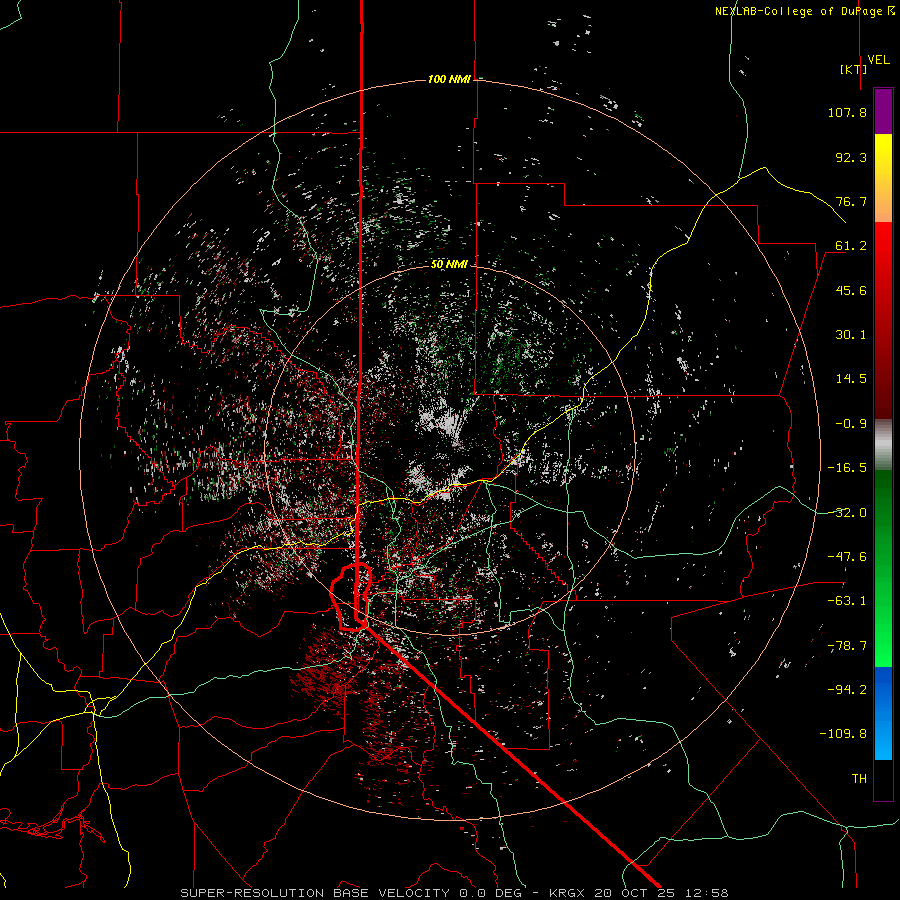The width and height of the screenshot is (900, 900).
Task: Click the -0.9 scale value
Action: tap(851, 424)
